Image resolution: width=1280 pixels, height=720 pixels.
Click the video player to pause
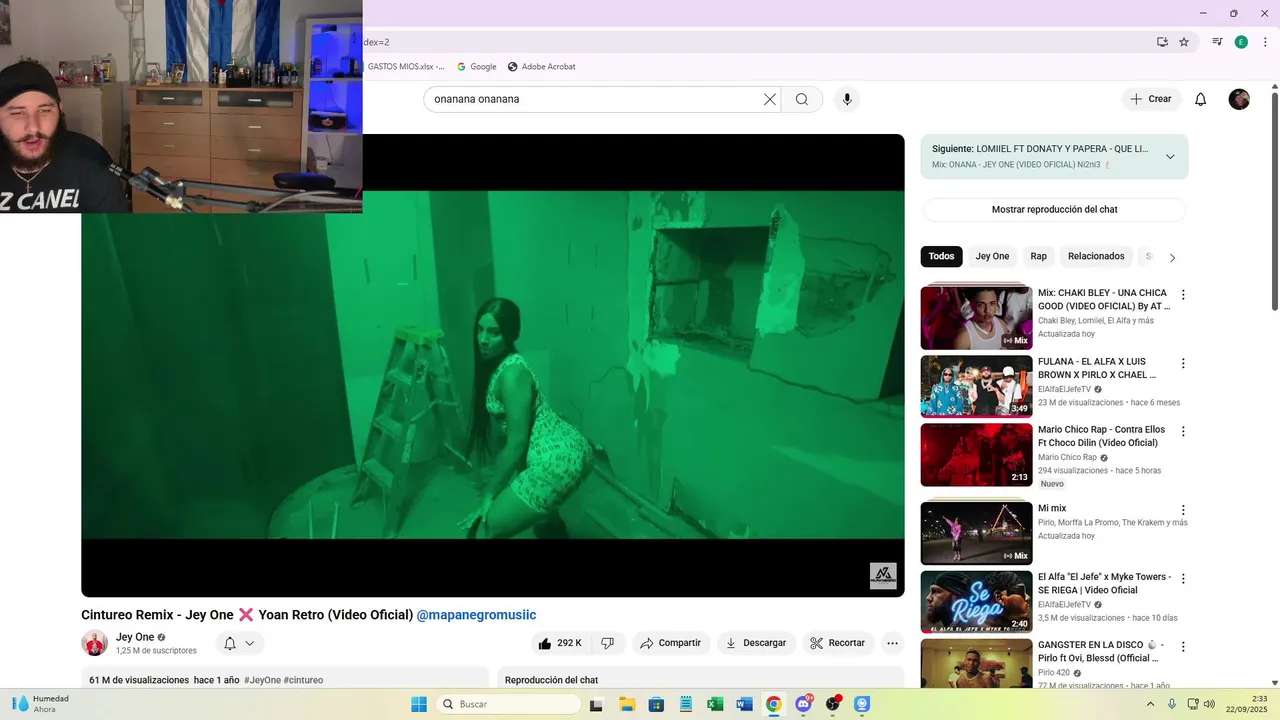492,366
